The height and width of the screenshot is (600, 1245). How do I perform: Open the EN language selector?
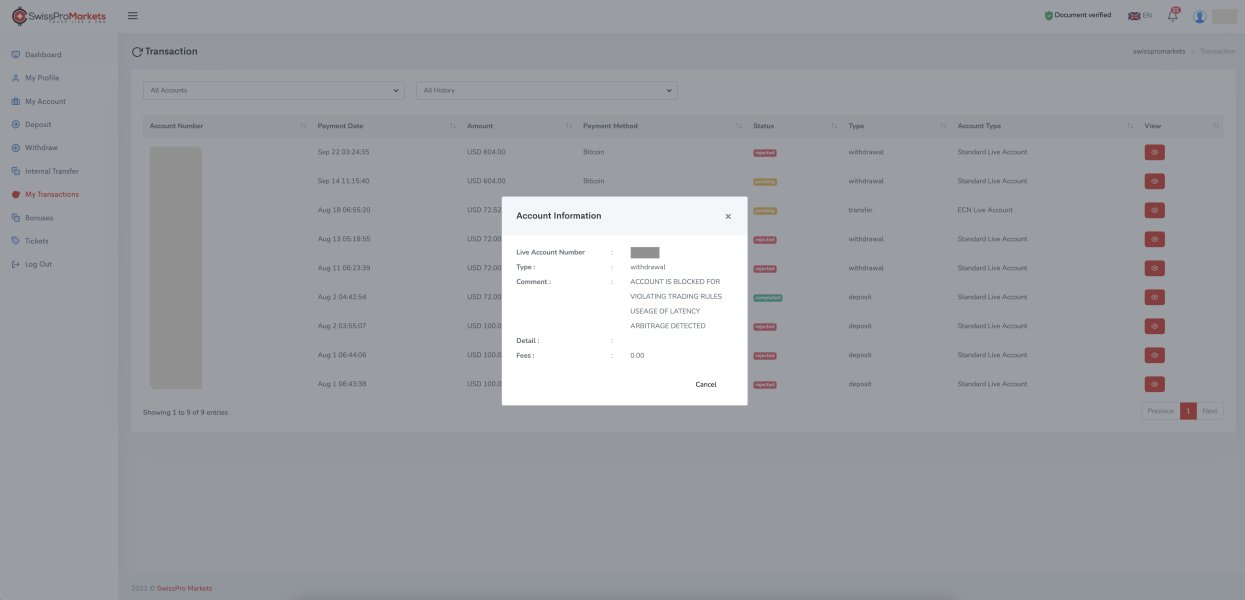(1140, 16)
